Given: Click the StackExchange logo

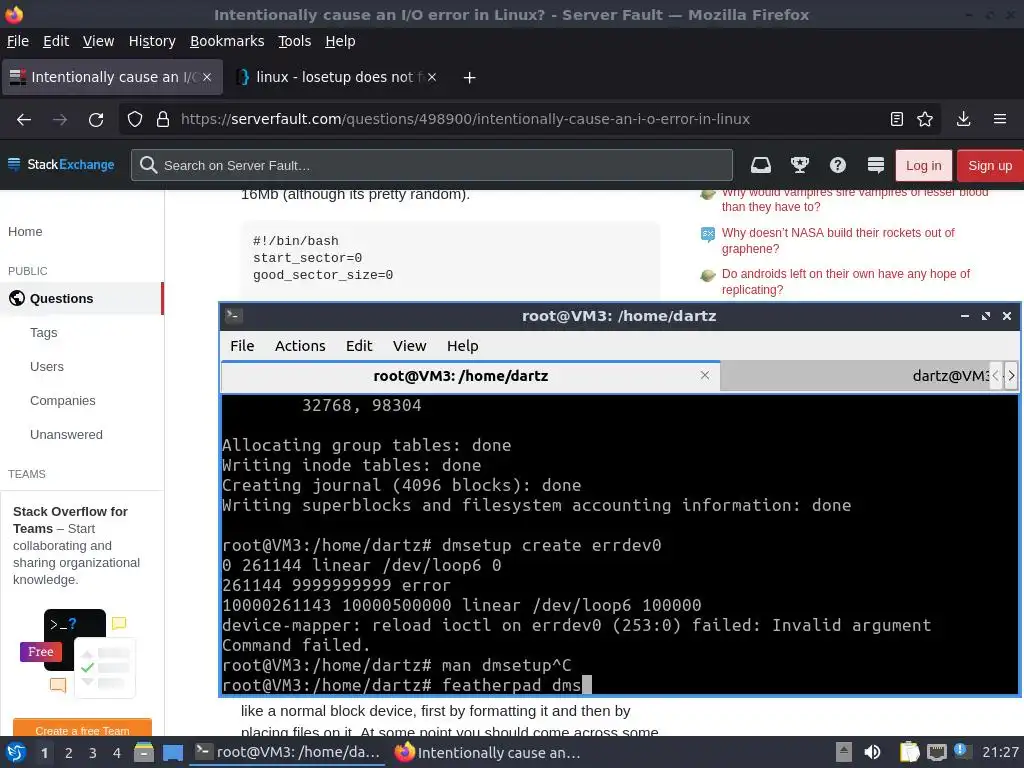Looking at the screenshot, I should point(61,165).
